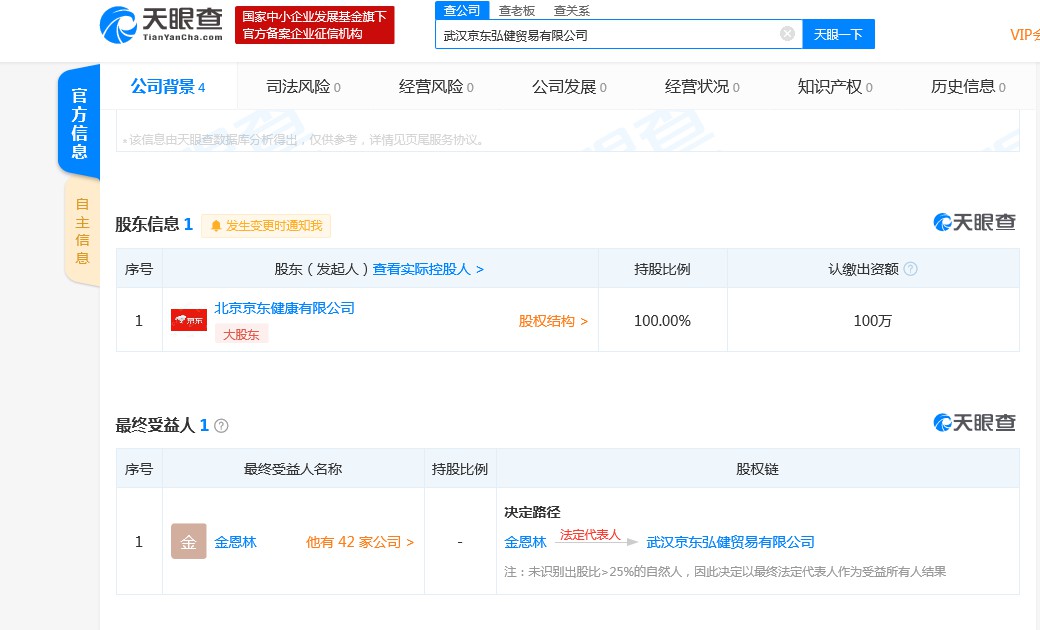Switch to 查关系 search tab
The width and height of the screenshot is (1040, 630).
click(572, 11)
